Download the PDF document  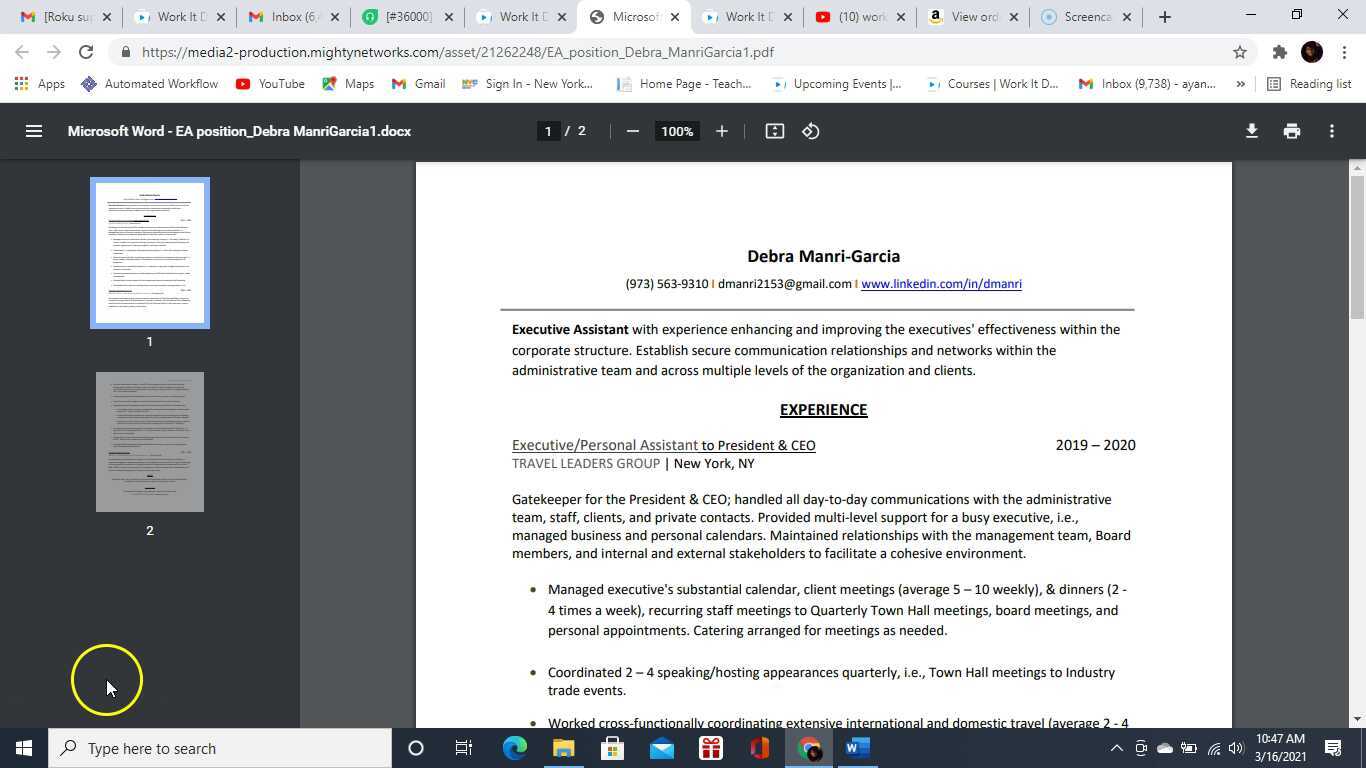pyautogui.click(x=1251, y=131)
